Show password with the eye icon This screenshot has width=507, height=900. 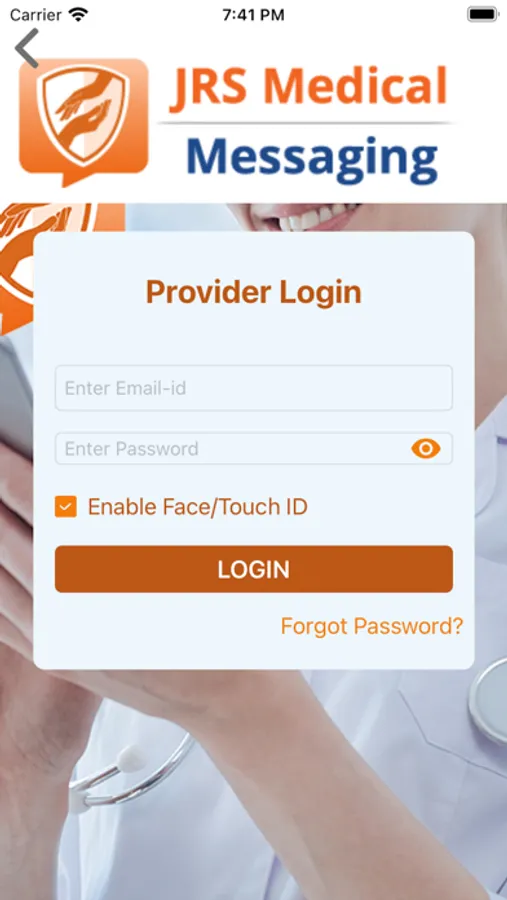click(425, 448)
